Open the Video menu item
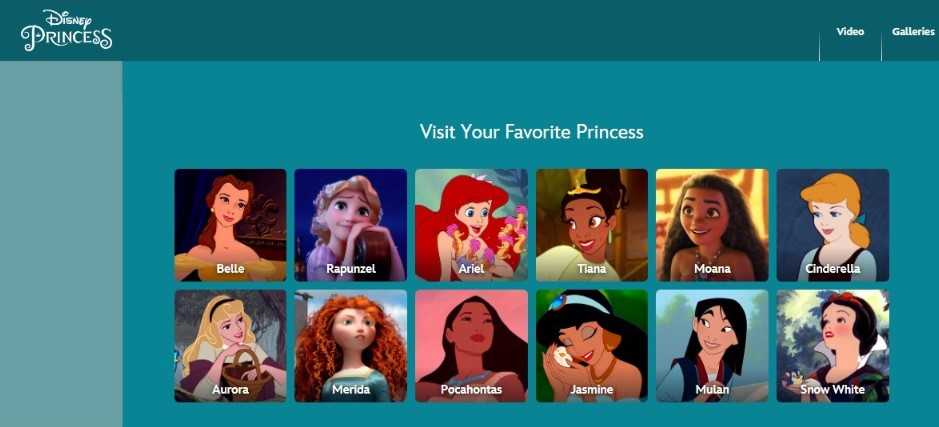Screen dimensions: 939x427 click(850, 32)
